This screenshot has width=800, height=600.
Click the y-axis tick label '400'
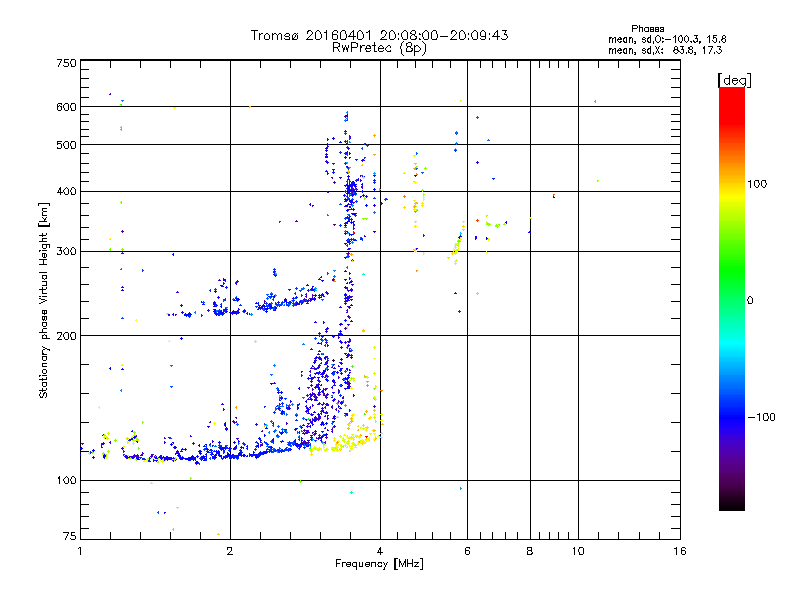(67, 192)
